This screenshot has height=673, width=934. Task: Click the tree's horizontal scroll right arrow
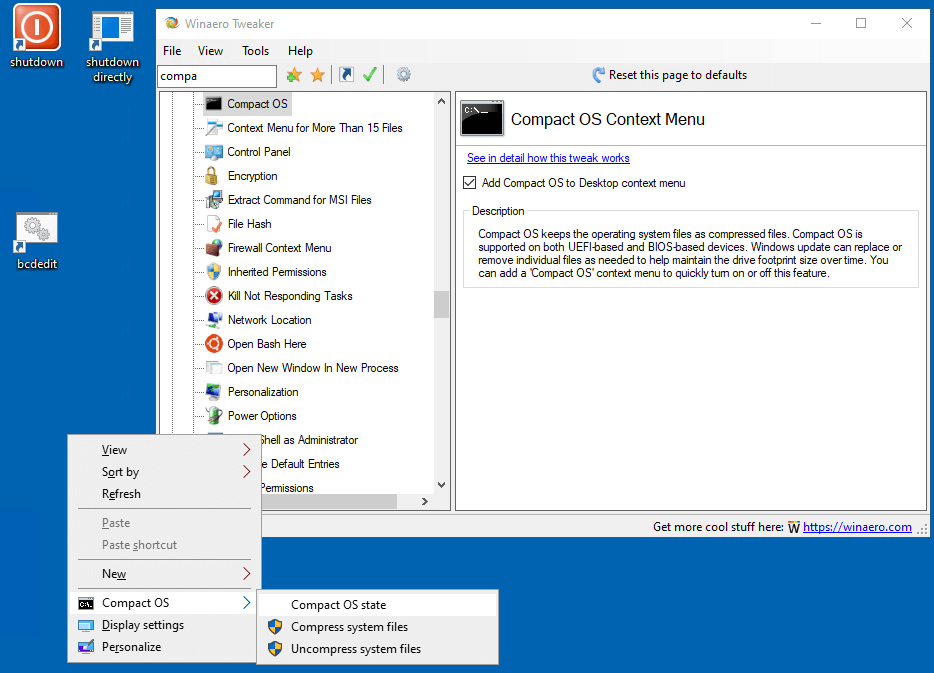click(x=424, y=501)
